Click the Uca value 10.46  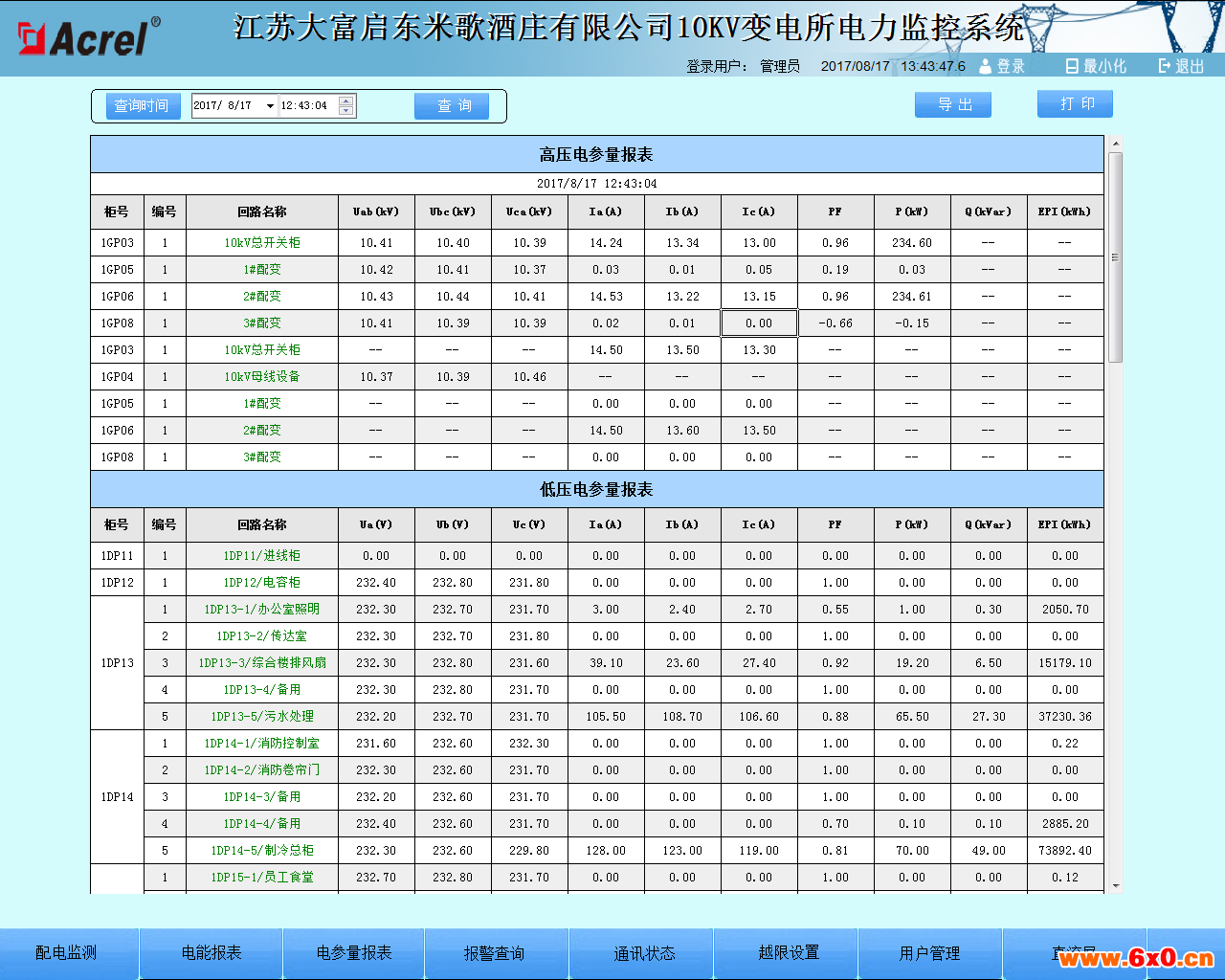(x=529, y=377)
